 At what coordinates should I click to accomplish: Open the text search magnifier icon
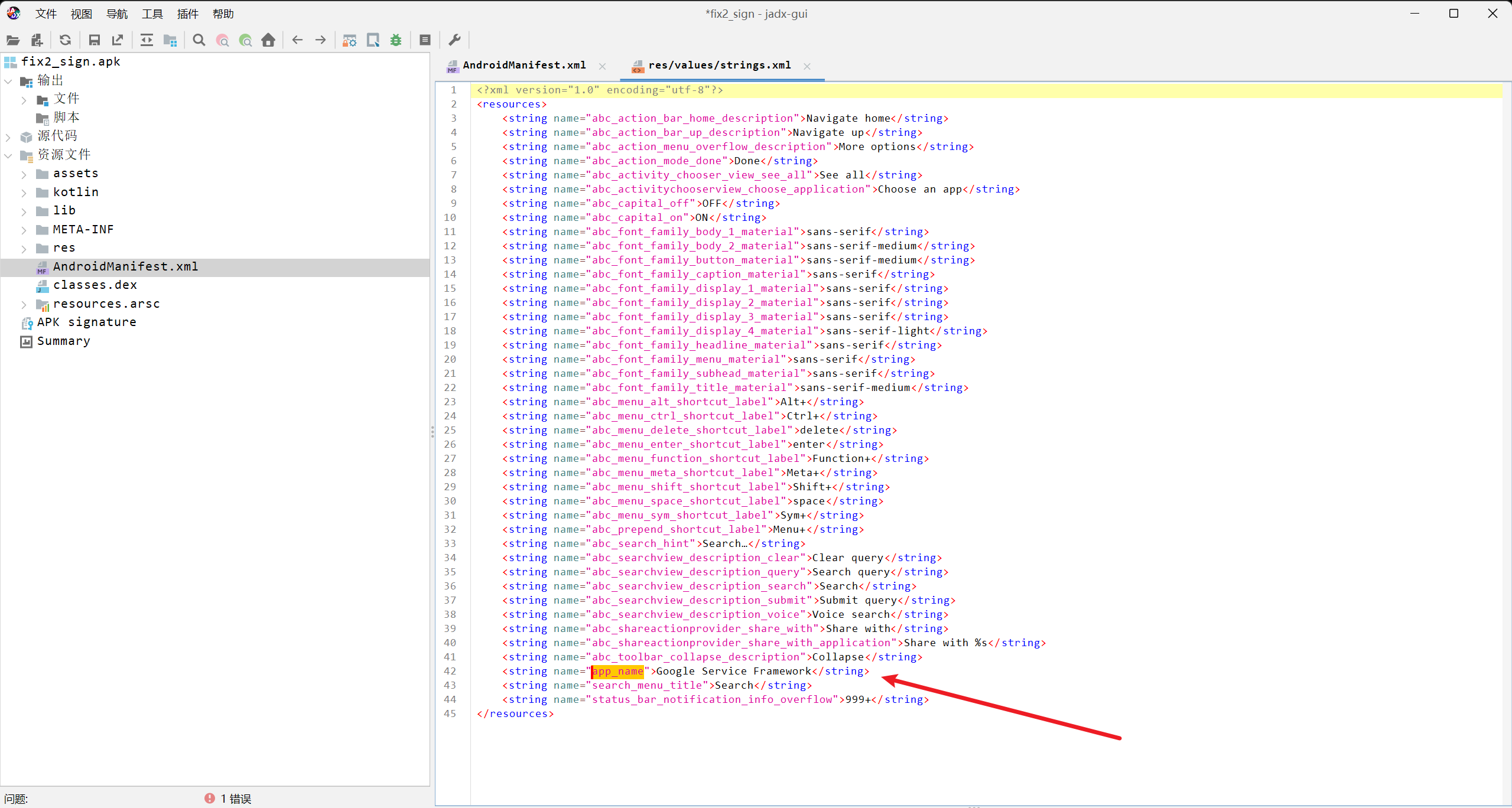click(199, 40)
